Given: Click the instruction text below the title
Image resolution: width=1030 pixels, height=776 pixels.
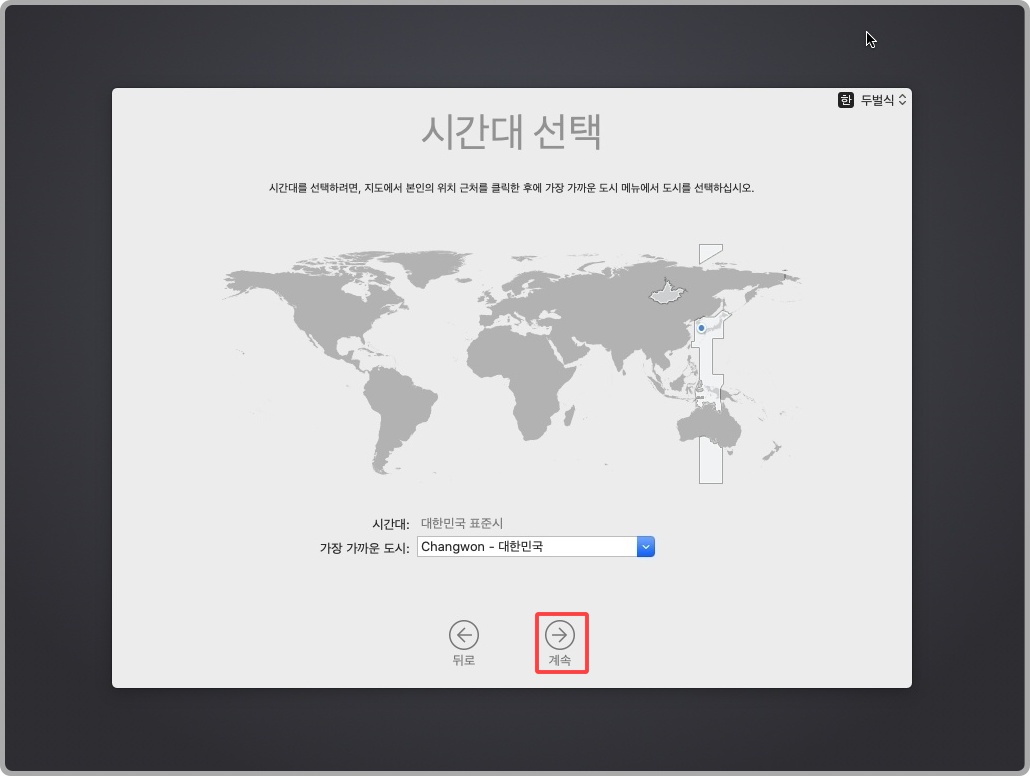Looking at the screenshot, I should 512,189.
